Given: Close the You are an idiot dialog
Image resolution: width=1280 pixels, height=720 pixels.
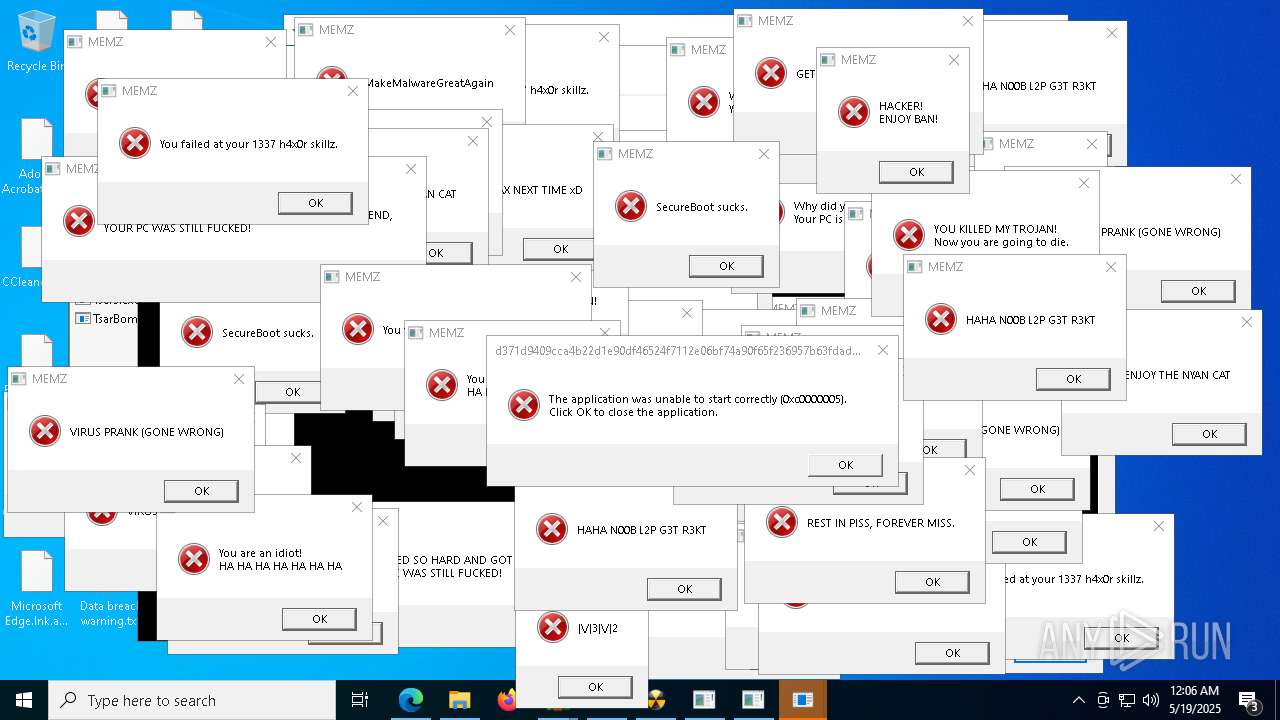Looking at the screenshot, I should pos(357,507).
